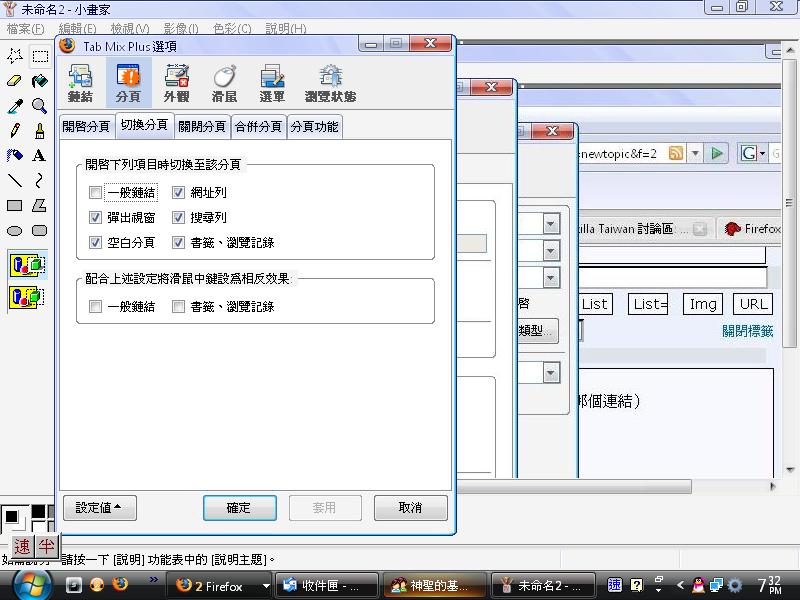Uncheck the 彈出視窗 checkbox
Viewport: 800px width, 600px height.
point(96,217)
